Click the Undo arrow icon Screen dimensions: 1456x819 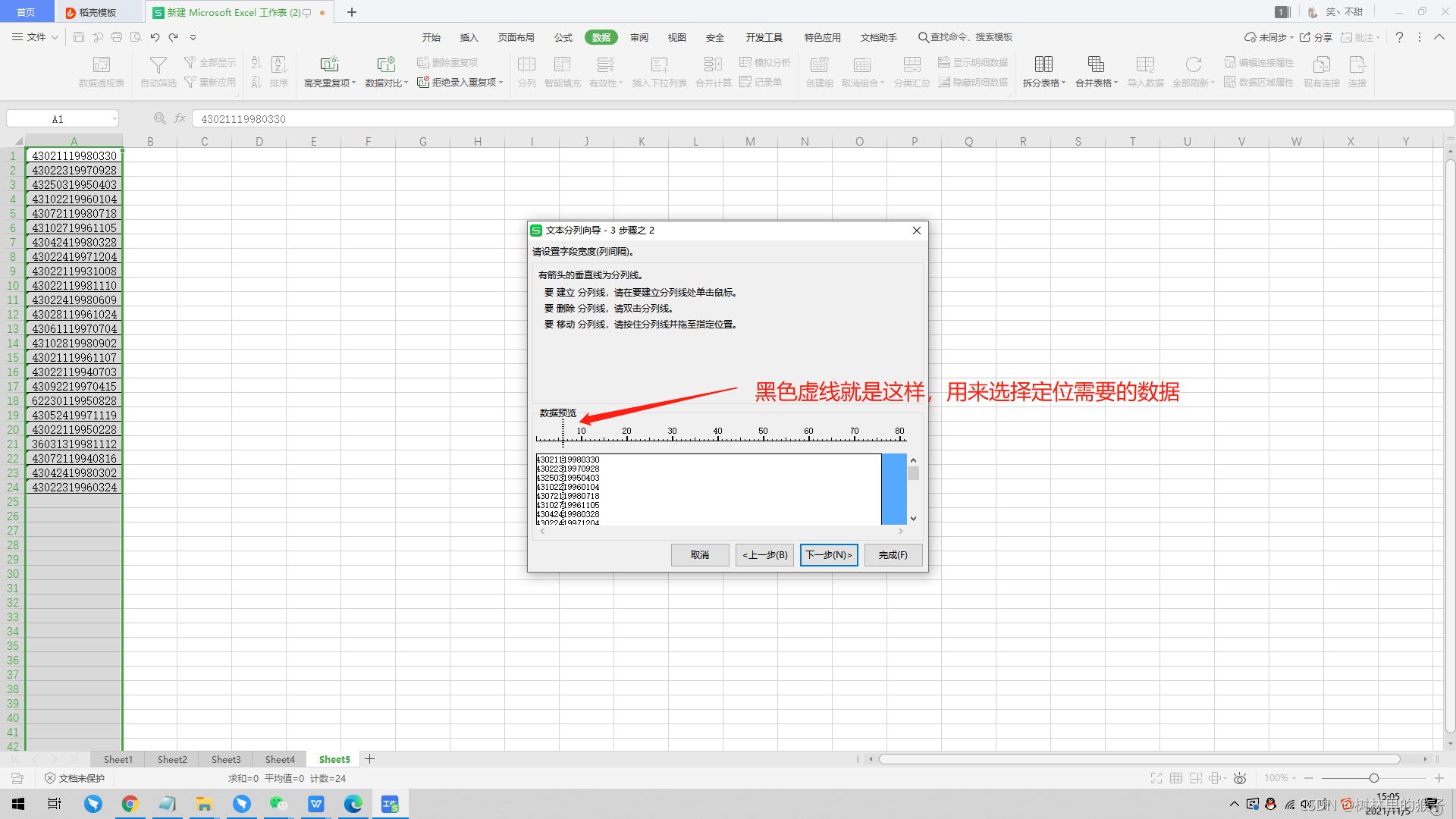pos(155,36)
